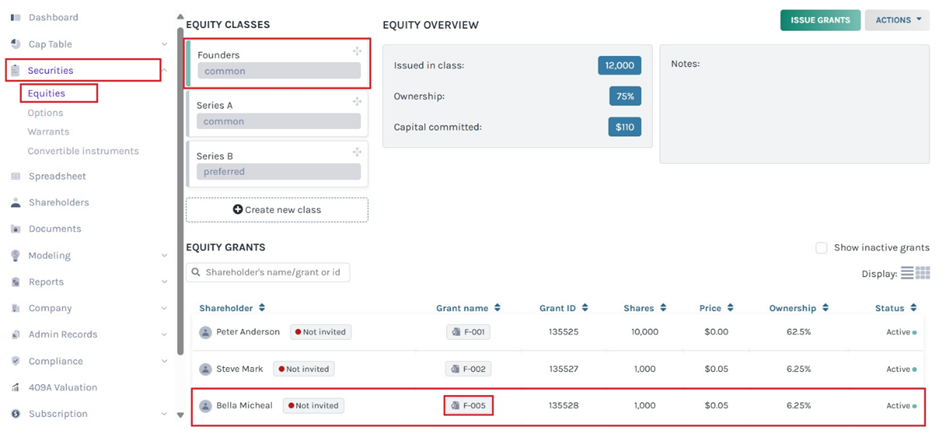Go to the Spreadsheet page

pos(57,177)
